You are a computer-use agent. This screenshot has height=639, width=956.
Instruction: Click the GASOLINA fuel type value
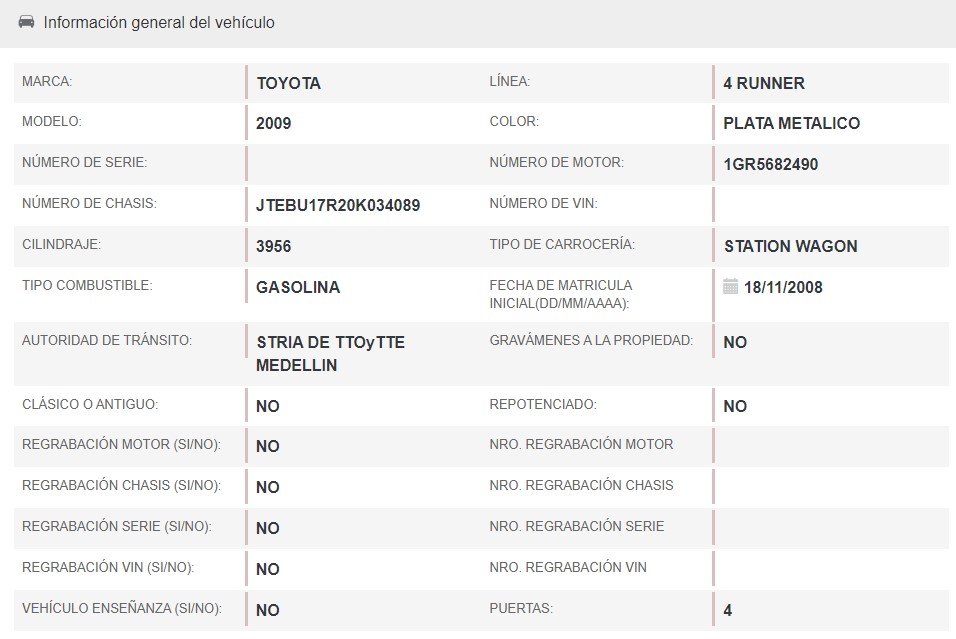[298, 287]
